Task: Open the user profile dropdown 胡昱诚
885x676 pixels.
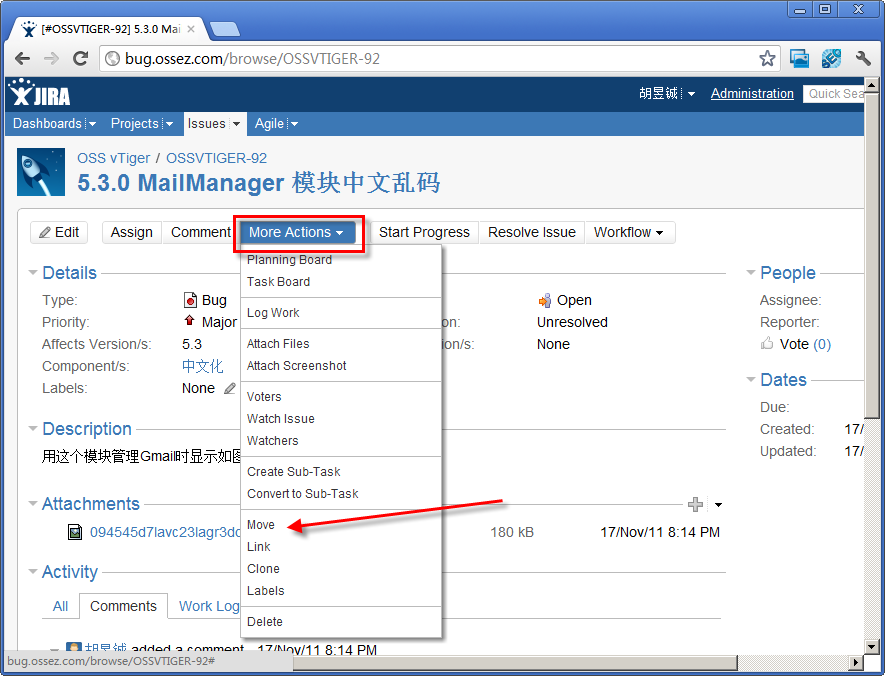Action: tap(667, 94)
